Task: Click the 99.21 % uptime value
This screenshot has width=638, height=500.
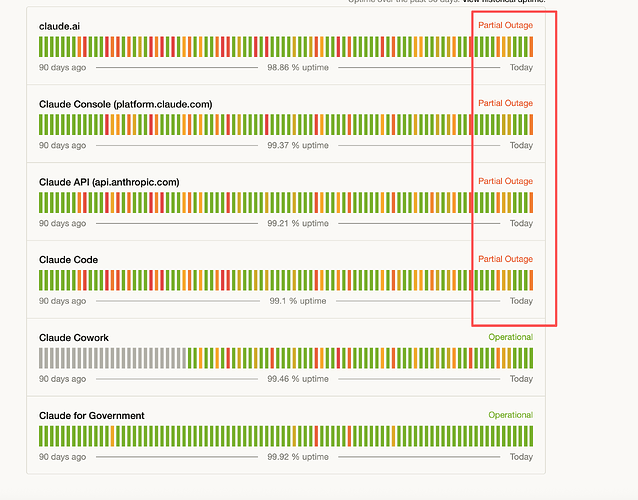Action: (298, 223)
